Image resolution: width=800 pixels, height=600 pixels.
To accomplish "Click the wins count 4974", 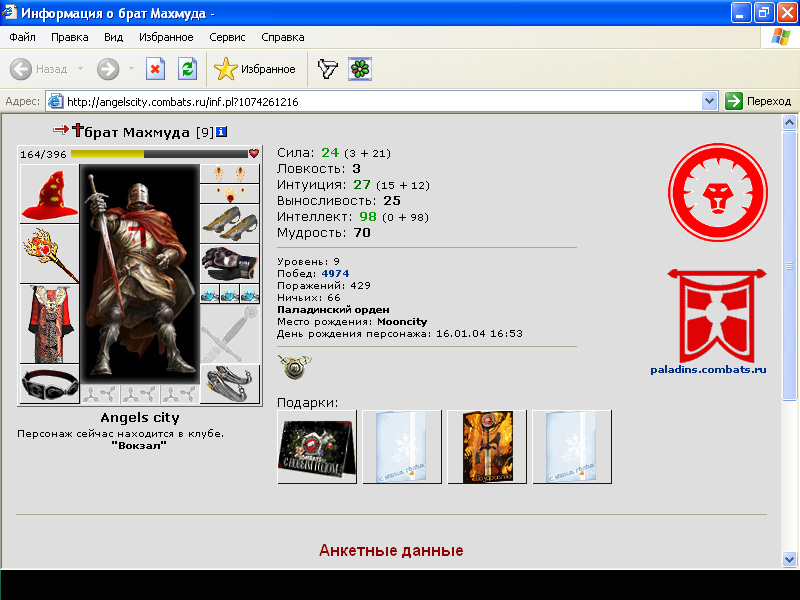I will [x=335, y=273].
